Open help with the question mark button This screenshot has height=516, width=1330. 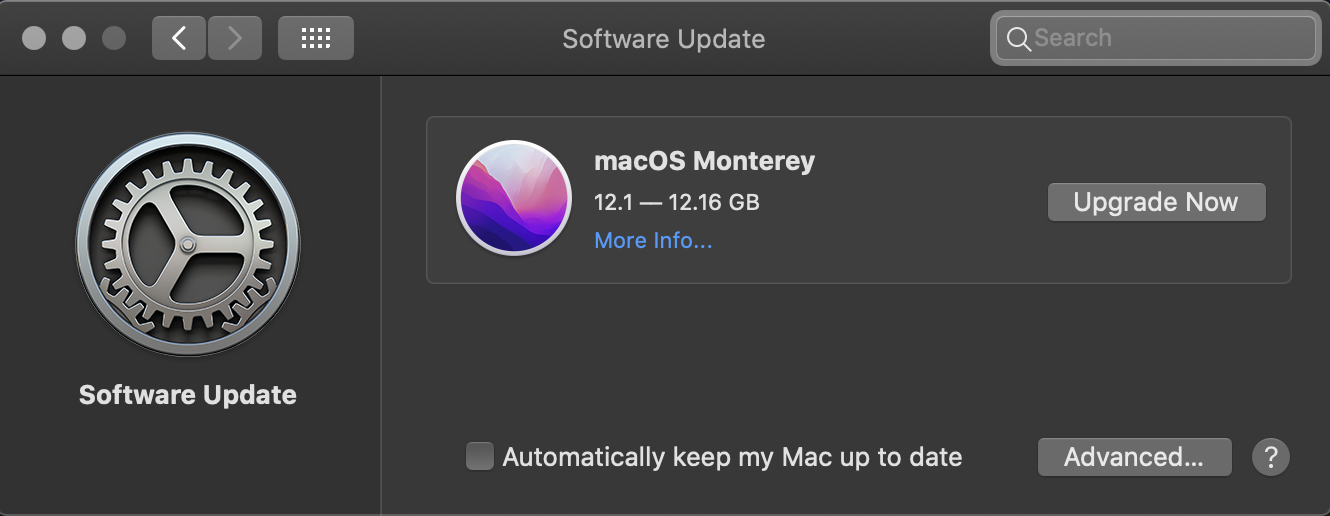[x=1270, y=457]
